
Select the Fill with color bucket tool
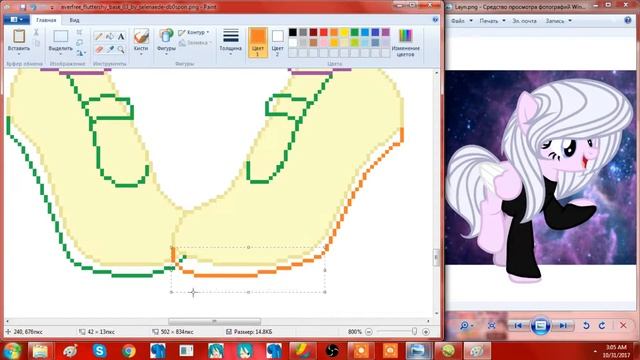pos(110,37)
